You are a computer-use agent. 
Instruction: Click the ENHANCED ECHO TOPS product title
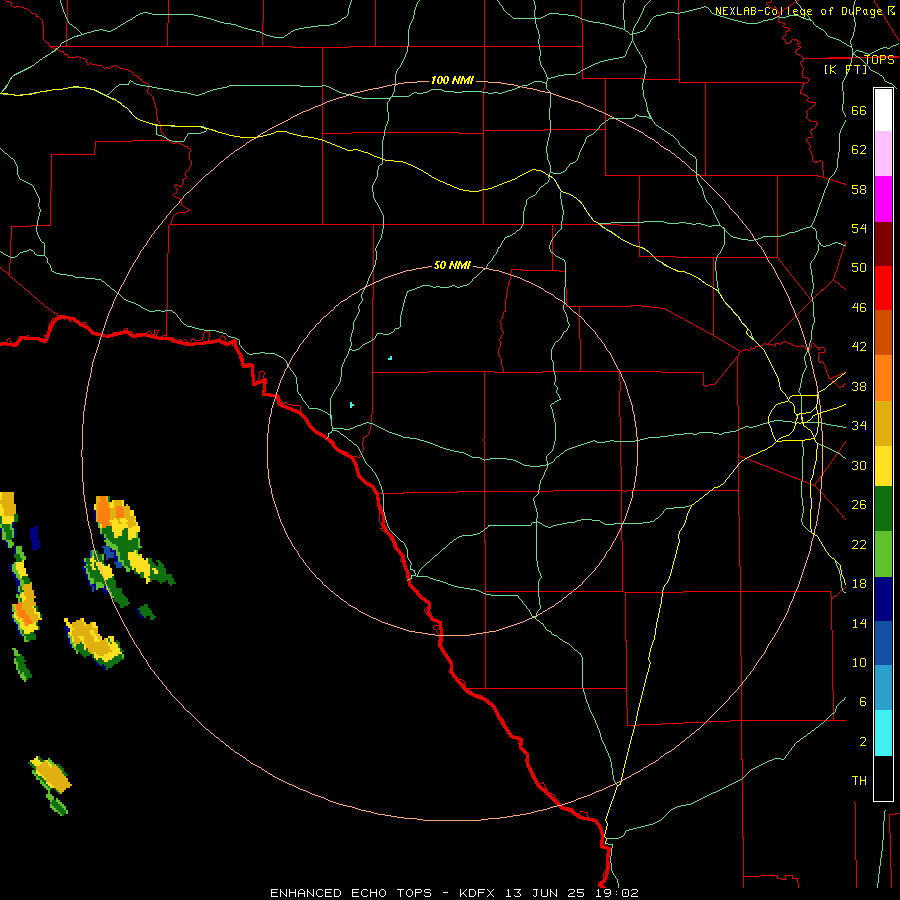coord(351,893)
